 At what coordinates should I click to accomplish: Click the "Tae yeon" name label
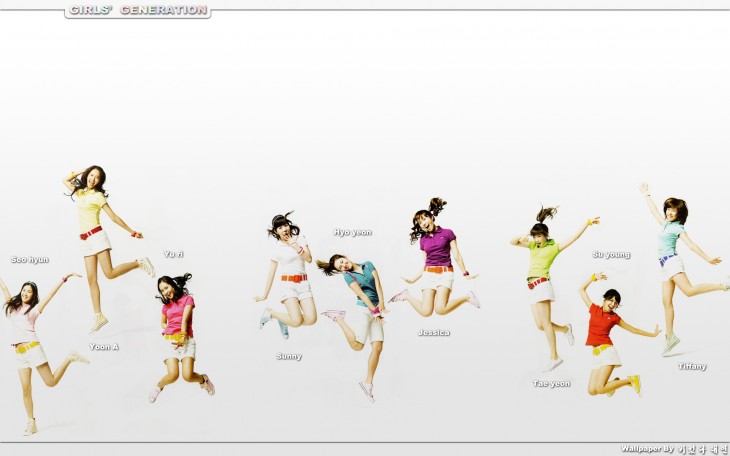[x=551, y=384]
